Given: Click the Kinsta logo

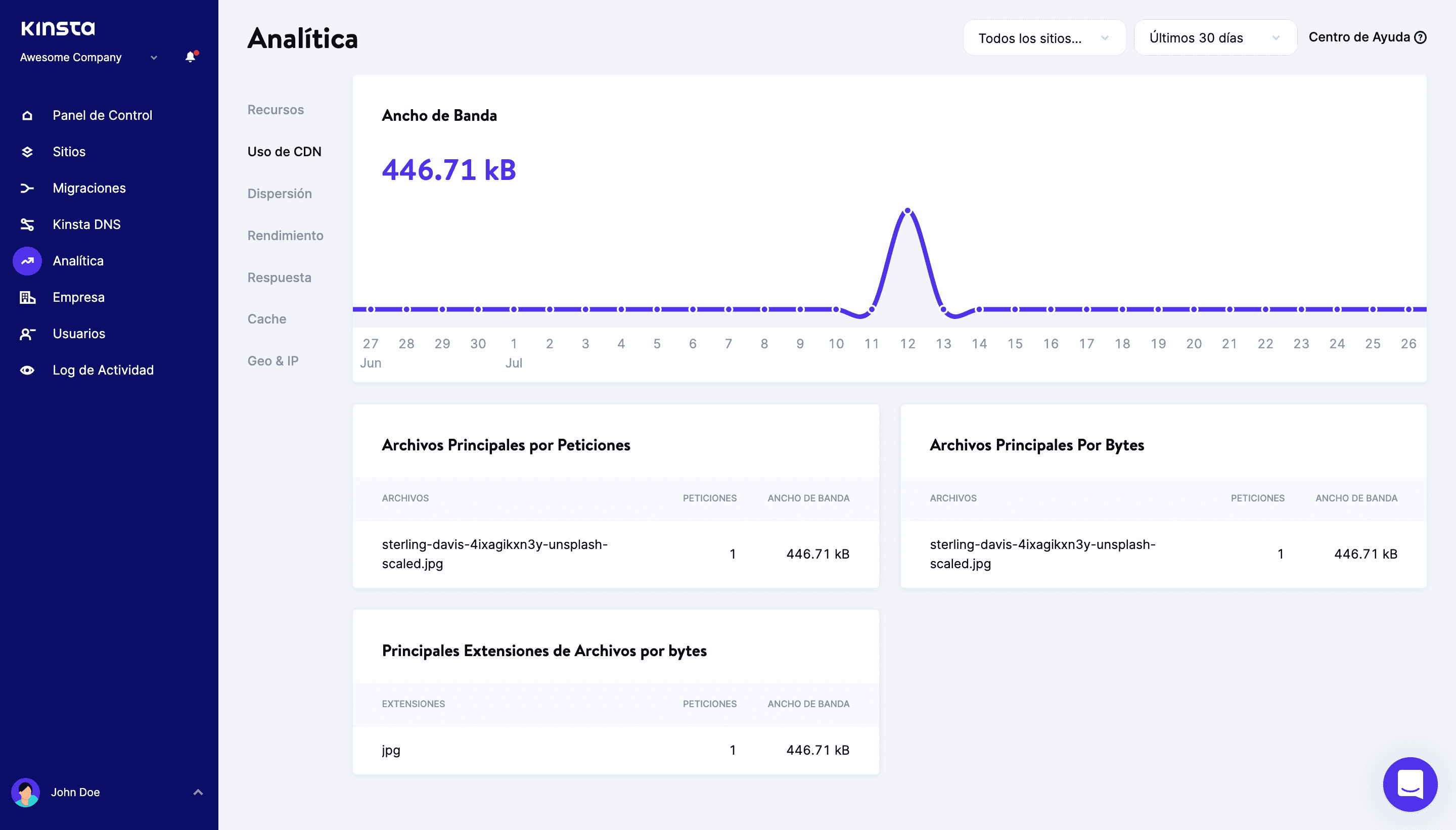Looking at the screenshot, I should (58, 28).
